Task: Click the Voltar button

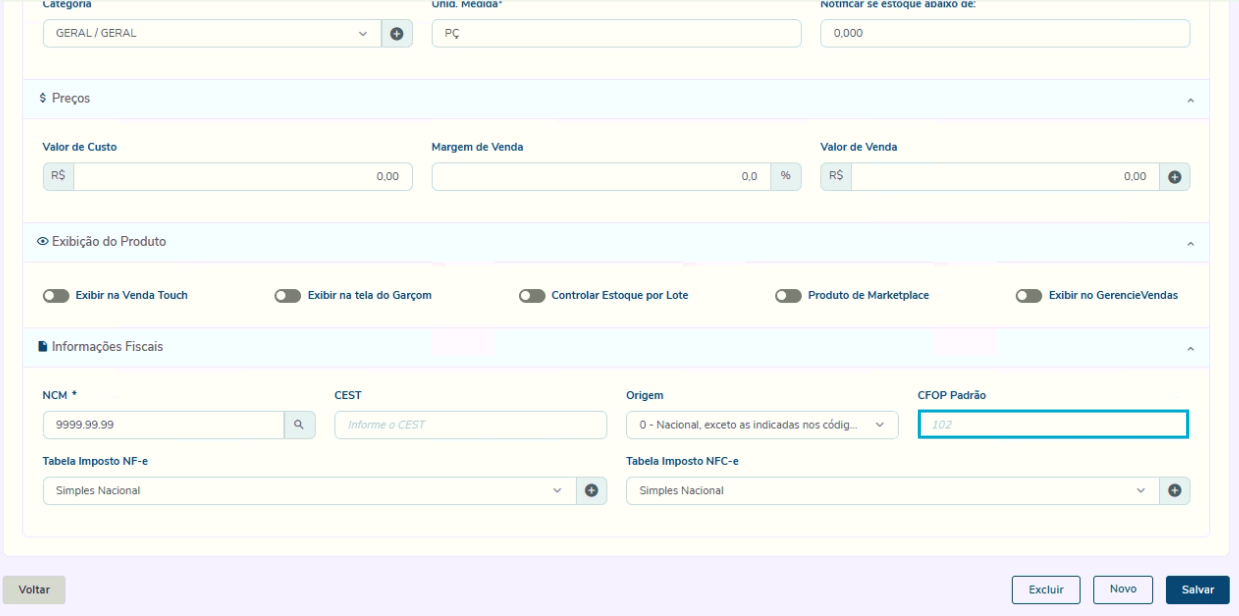Action: point(34,590)
